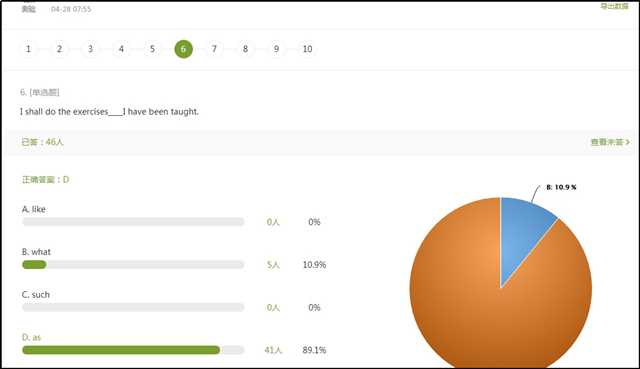Viewport: 640px width, 369px height.
Task: Open question 4 in the navigator
Action: [x=122, y=49]
